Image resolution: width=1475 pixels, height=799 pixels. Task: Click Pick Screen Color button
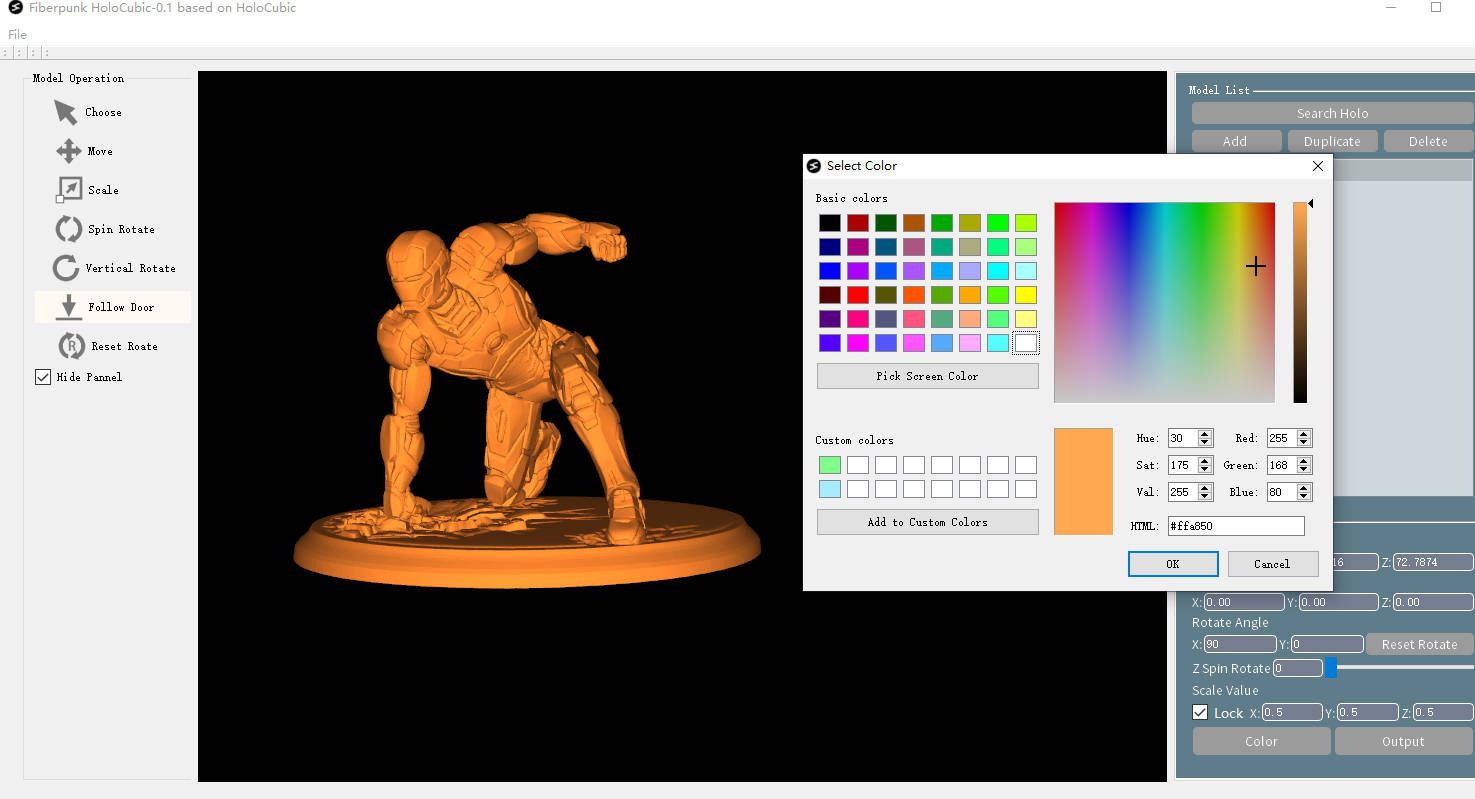click(928, 376)
